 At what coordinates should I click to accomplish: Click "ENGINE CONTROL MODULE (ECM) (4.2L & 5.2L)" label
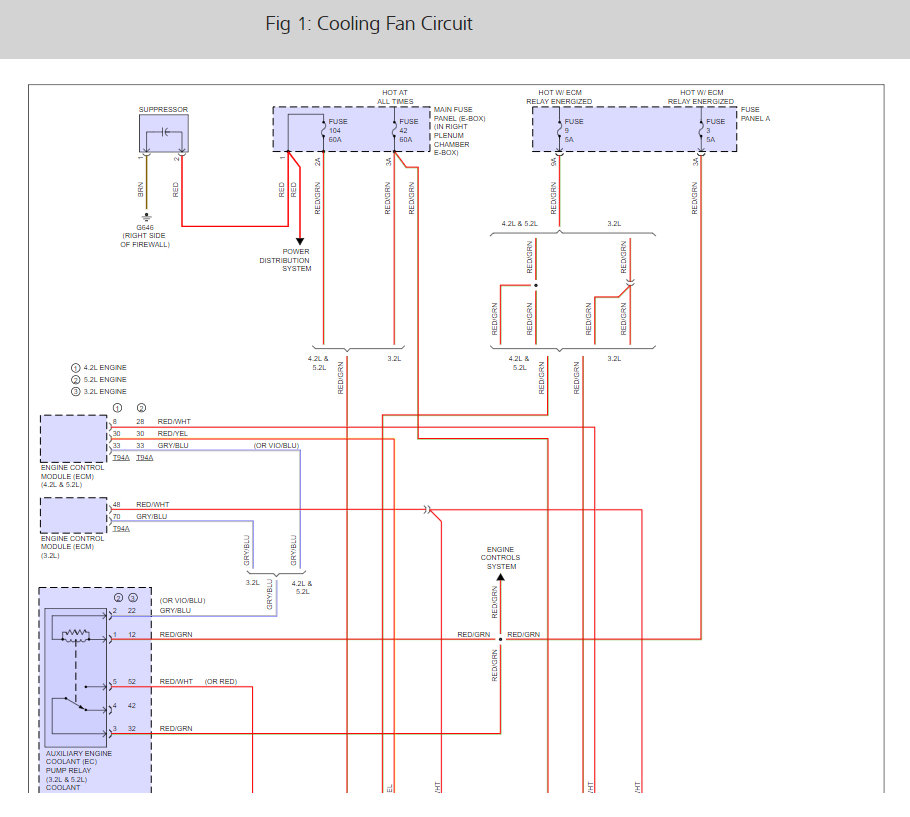73,476
